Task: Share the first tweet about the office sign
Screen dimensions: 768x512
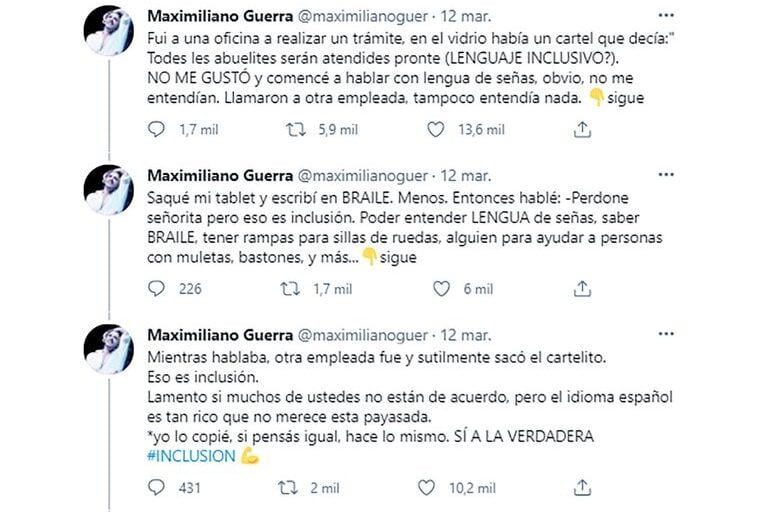Action: tap(582, 129)
